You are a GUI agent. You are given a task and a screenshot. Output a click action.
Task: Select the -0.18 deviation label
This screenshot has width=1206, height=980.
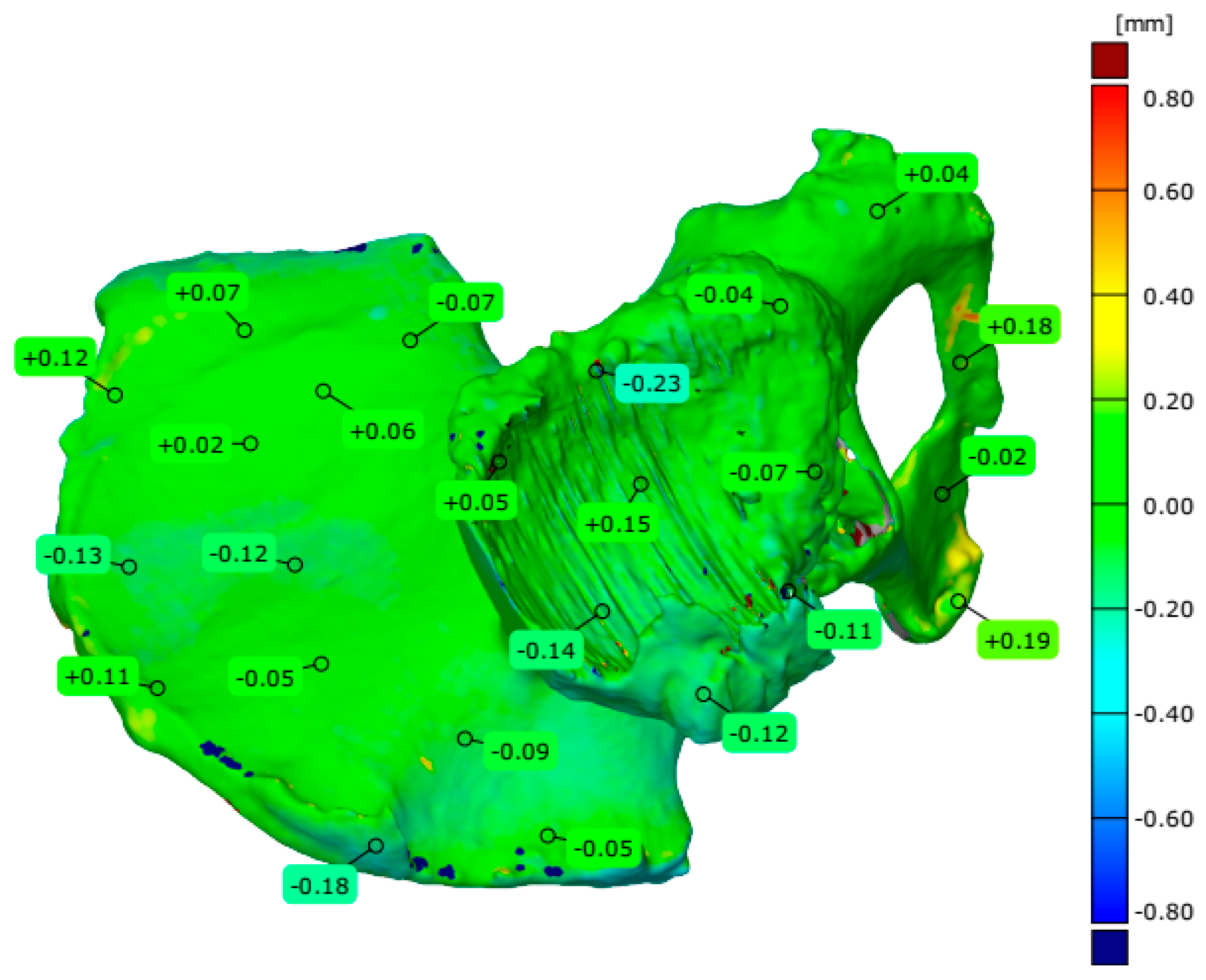click(x=320, y=885)
